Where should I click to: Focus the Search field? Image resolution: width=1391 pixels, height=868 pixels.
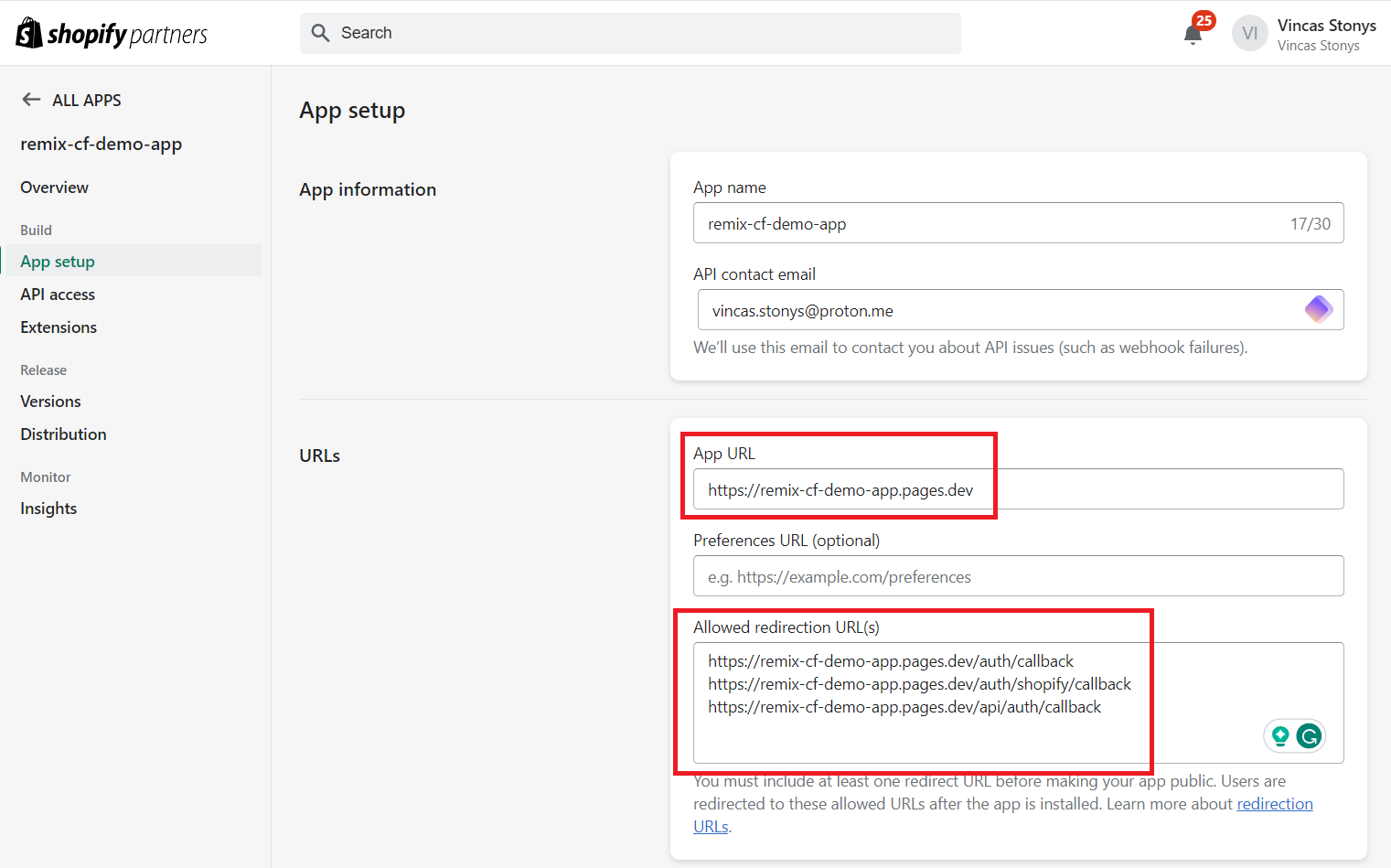[630, 33]
